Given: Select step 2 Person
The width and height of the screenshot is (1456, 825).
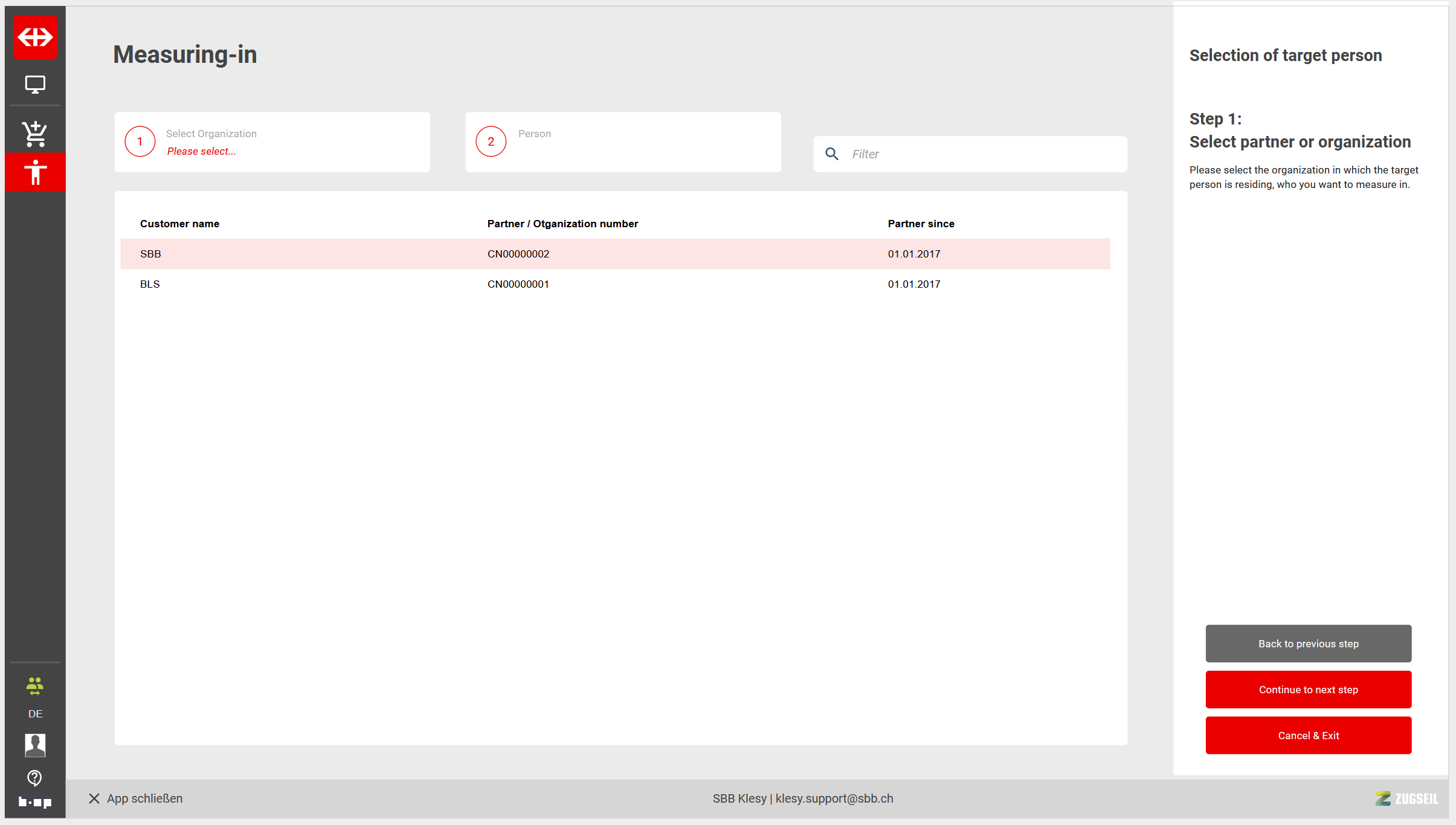Looking at the screenshot, I should coord(622,142).
